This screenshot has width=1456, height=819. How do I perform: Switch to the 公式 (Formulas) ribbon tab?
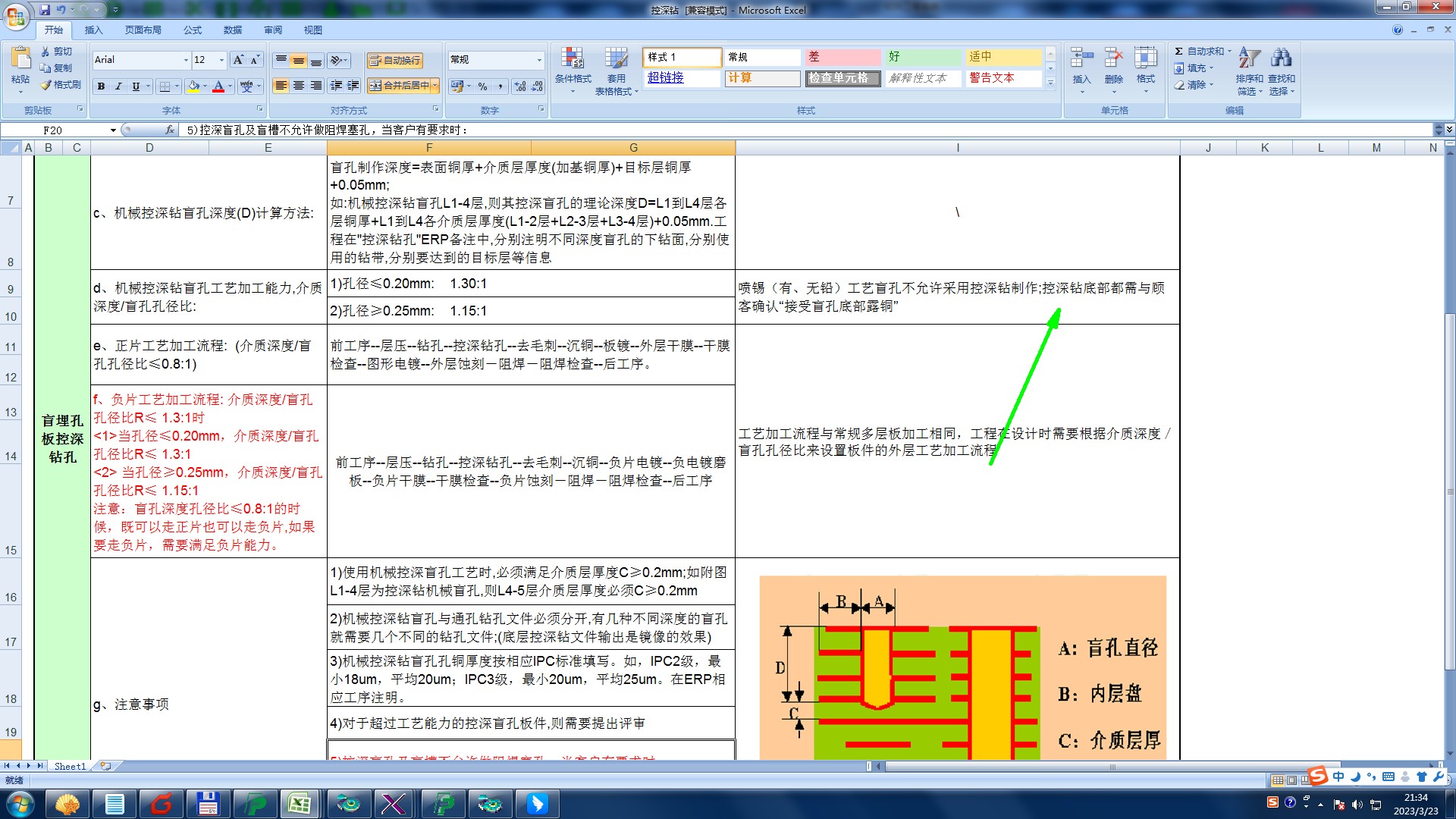click(x=193, y=30)
